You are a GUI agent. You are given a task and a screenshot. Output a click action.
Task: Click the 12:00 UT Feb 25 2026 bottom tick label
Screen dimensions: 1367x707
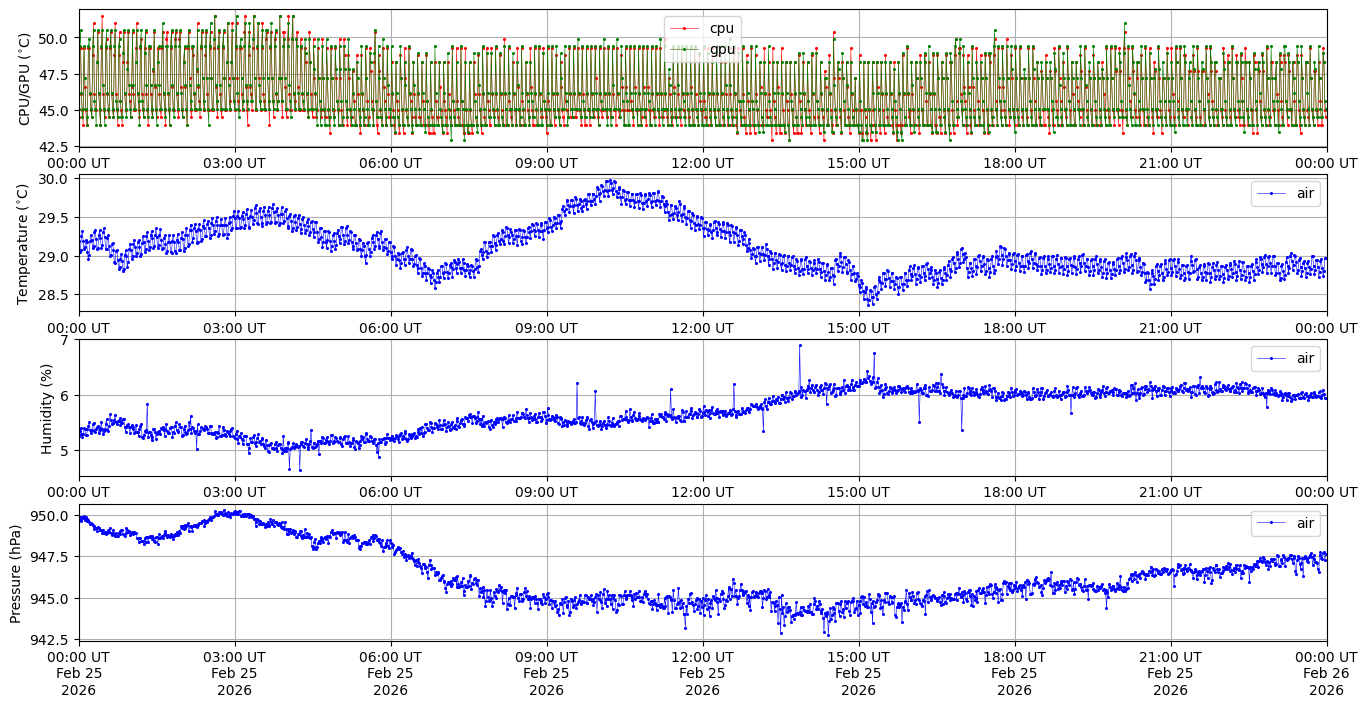coord(702,673)
